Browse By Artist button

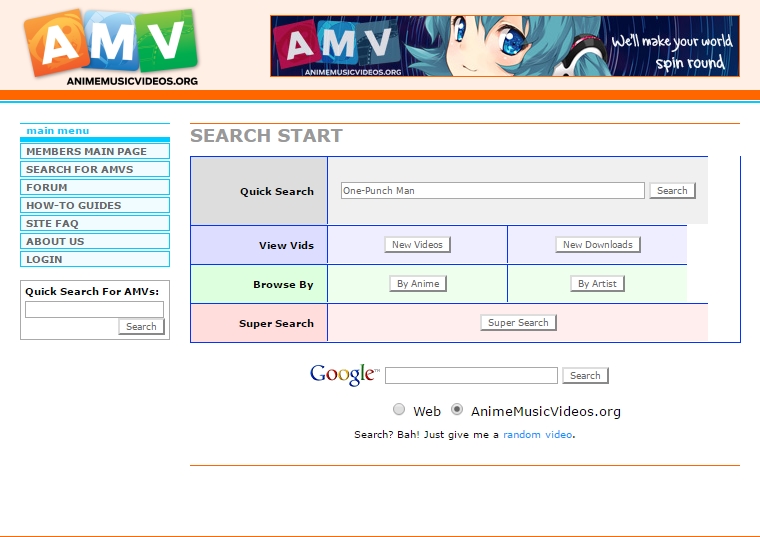tap(597, 284)
